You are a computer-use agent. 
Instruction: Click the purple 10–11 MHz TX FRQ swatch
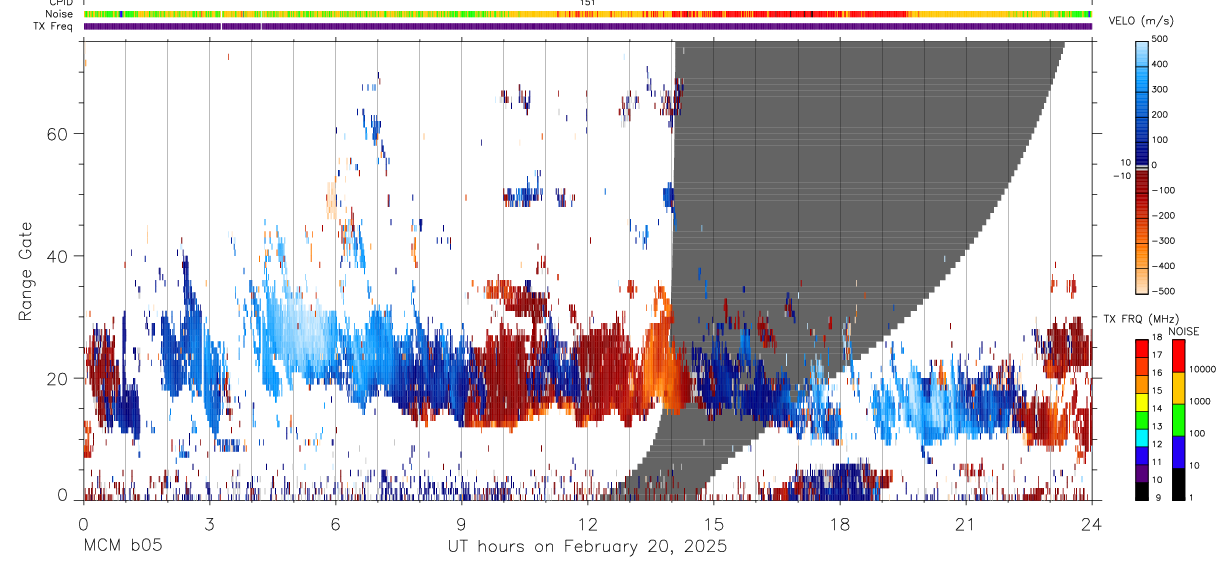1142,472
